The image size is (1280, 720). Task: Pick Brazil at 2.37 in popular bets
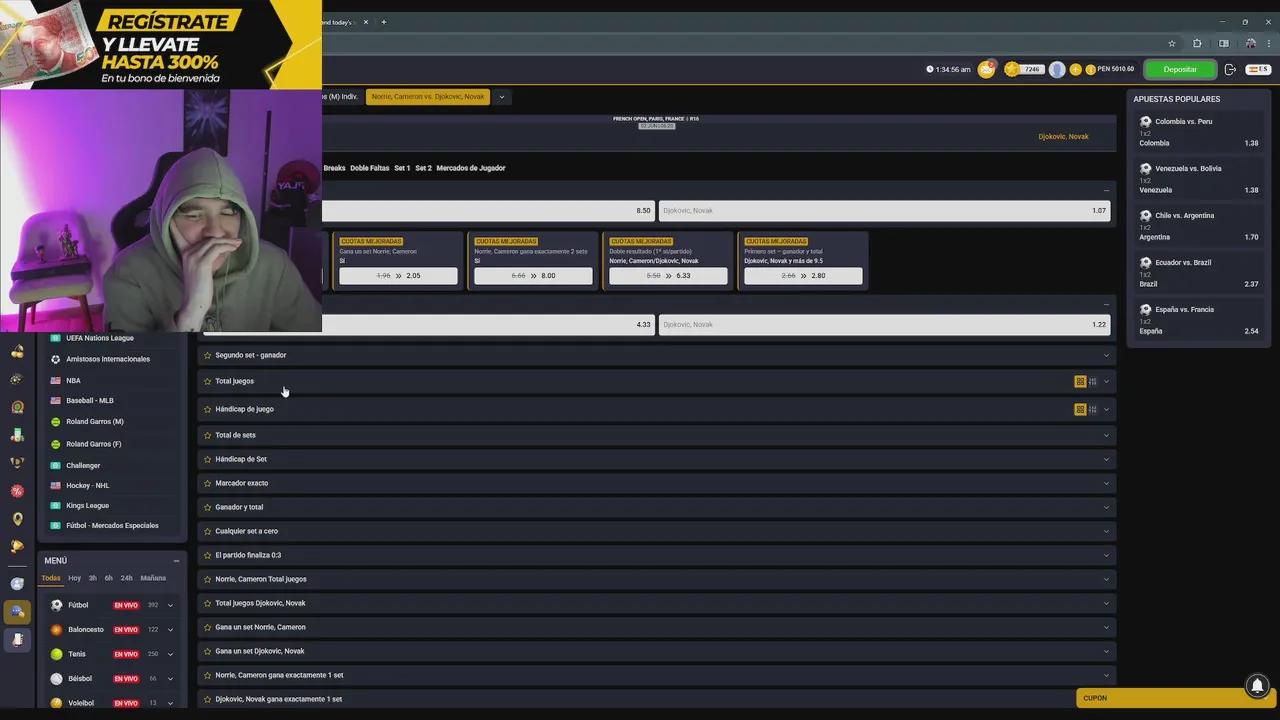tap(1198, 284)
